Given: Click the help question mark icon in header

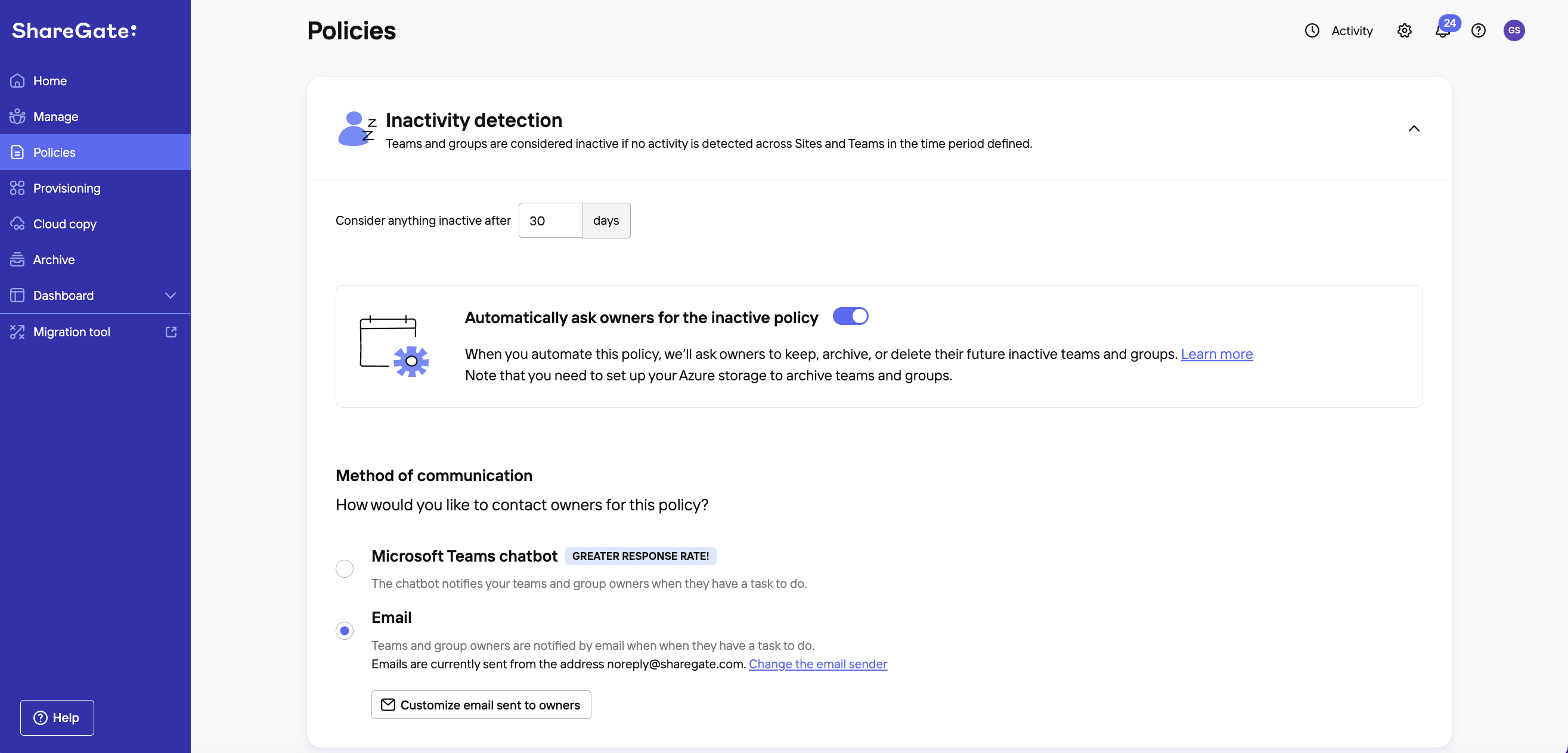Looking at the screenshot, I should [x=1479, y=30].
